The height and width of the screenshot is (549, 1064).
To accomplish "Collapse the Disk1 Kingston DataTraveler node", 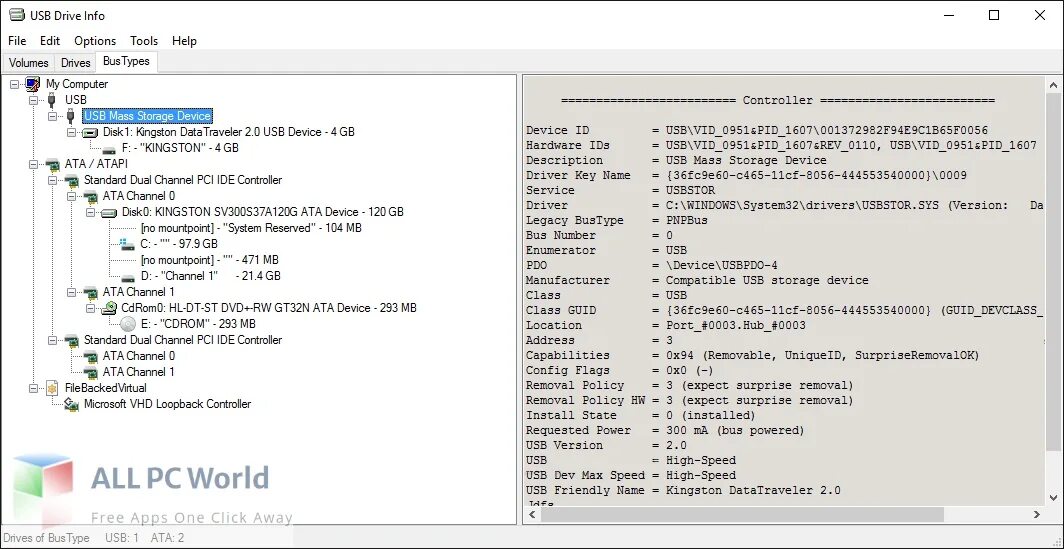I will pyautogui.click(x=71, y=132).
